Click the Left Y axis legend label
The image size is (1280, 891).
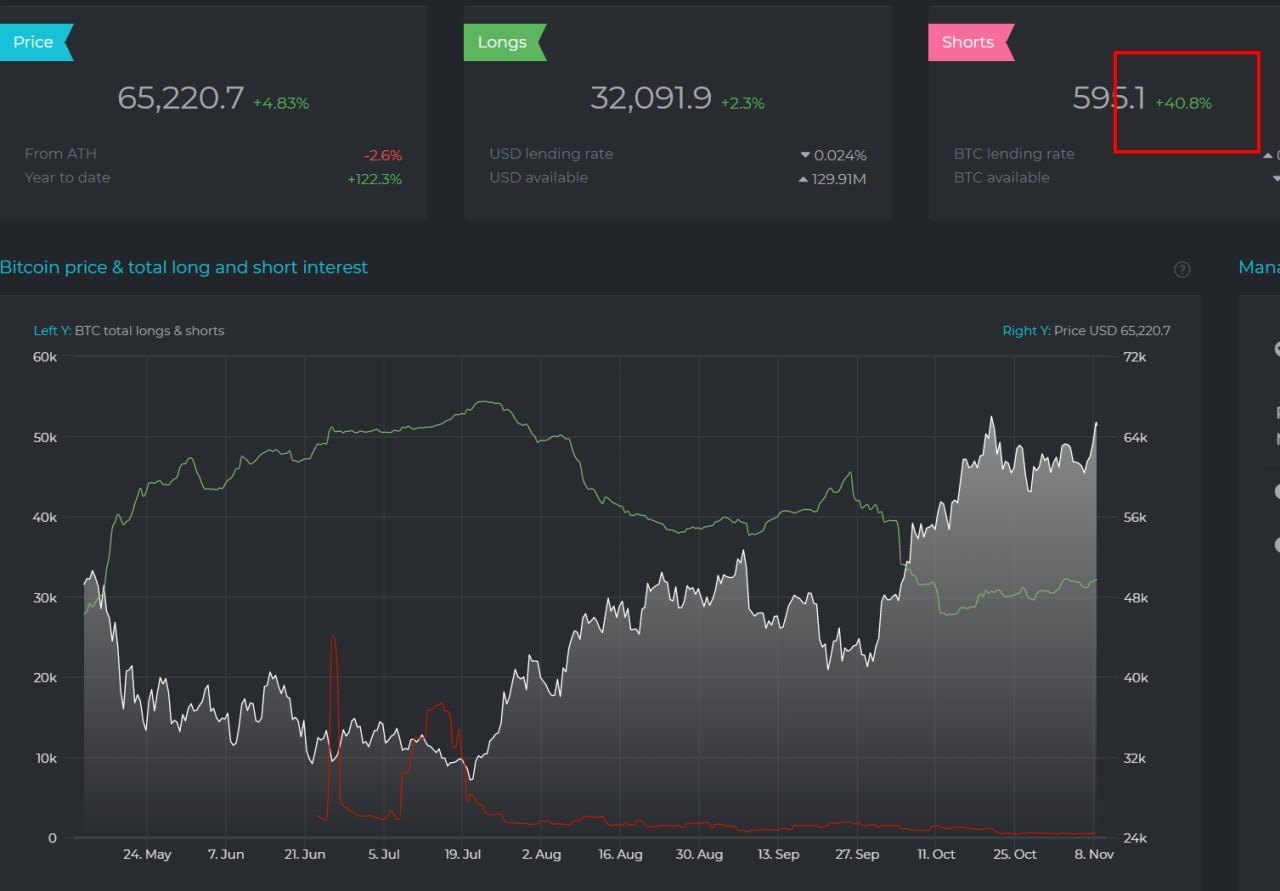click(129, 331)
